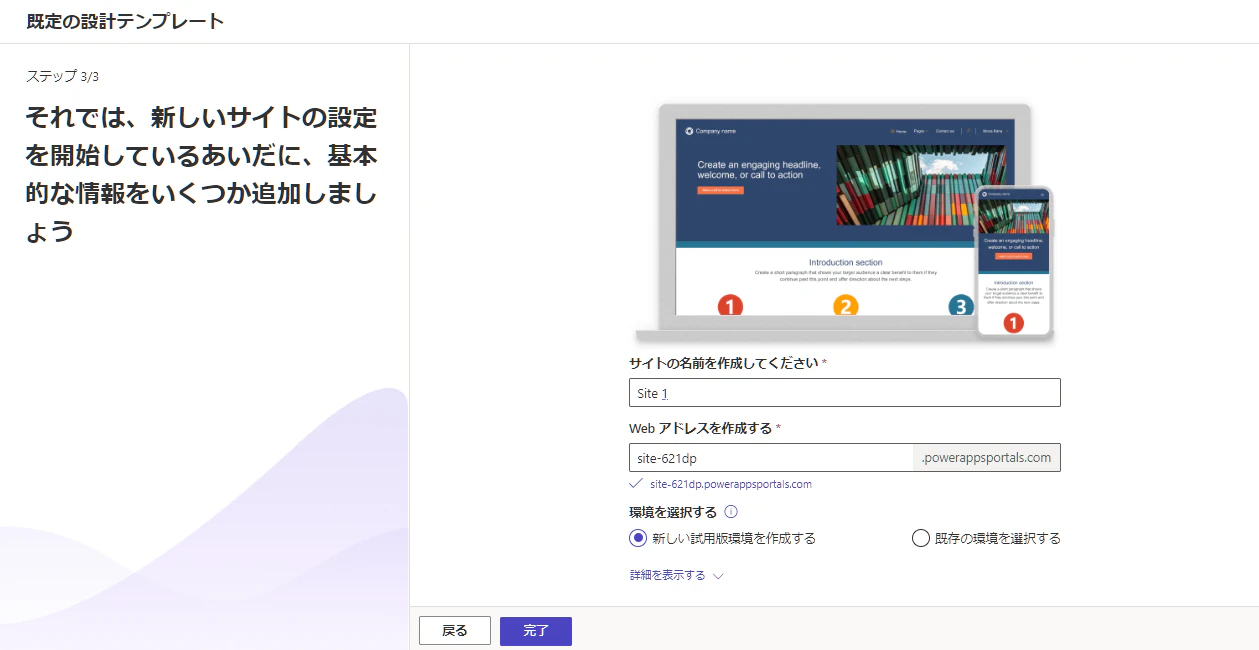
Task: Click the サイトの名前を作成してください label
Action: [724, 363]
